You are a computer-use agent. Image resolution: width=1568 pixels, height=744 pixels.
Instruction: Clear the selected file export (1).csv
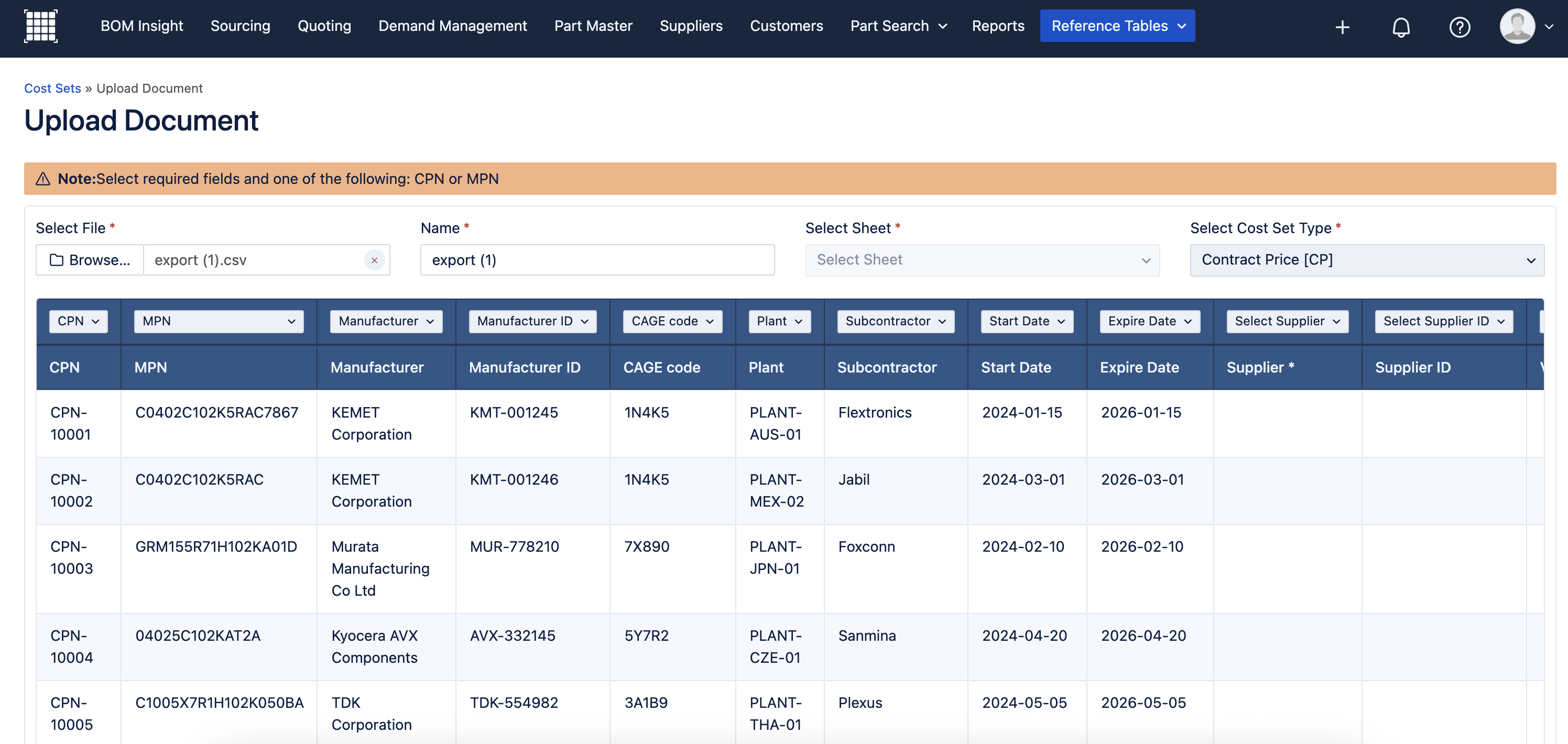[x=374, y=260]
